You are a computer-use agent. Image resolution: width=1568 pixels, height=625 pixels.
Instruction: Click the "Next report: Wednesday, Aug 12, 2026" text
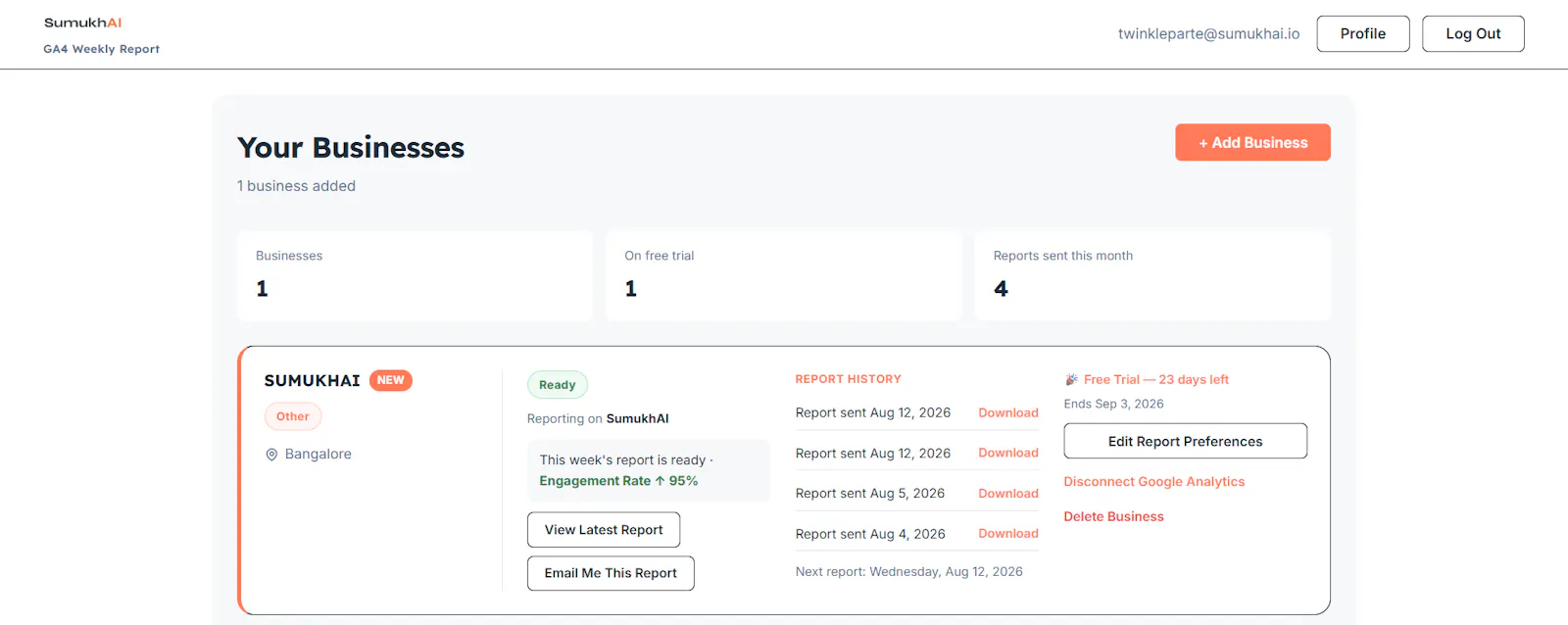tap(908, 572)
